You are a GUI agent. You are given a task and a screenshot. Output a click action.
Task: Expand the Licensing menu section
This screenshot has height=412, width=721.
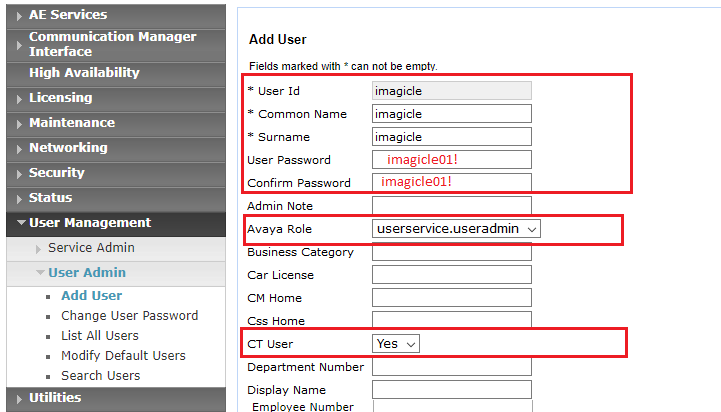click(60, 98)
